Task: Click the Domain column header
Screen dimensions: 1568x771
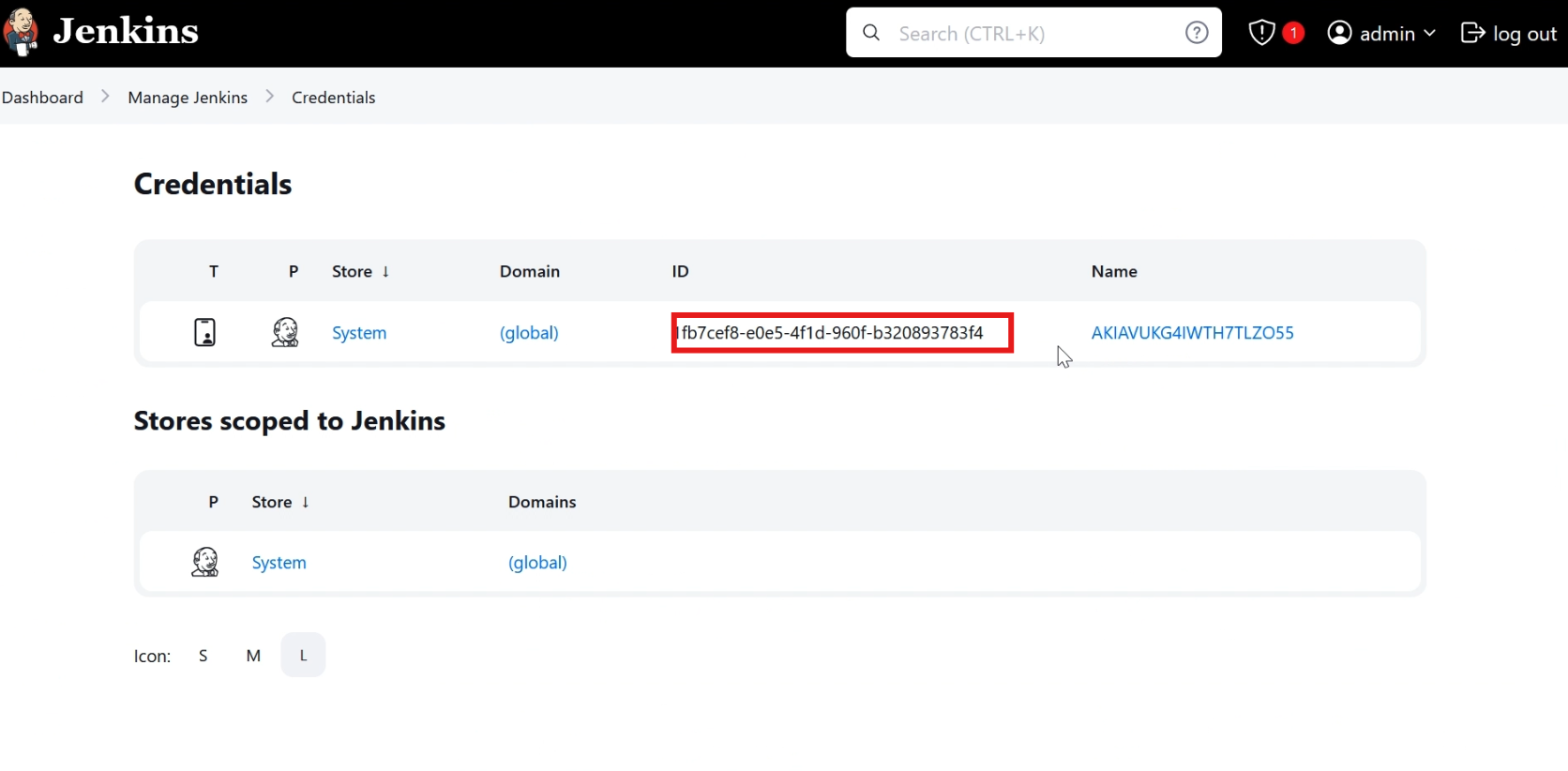Action: [x=530, y=271]
